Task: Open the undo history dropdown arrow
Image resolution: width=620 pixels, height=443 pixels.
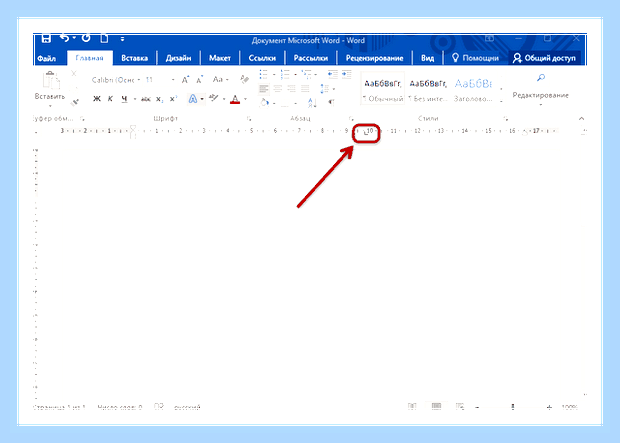Action: [74, 38]
